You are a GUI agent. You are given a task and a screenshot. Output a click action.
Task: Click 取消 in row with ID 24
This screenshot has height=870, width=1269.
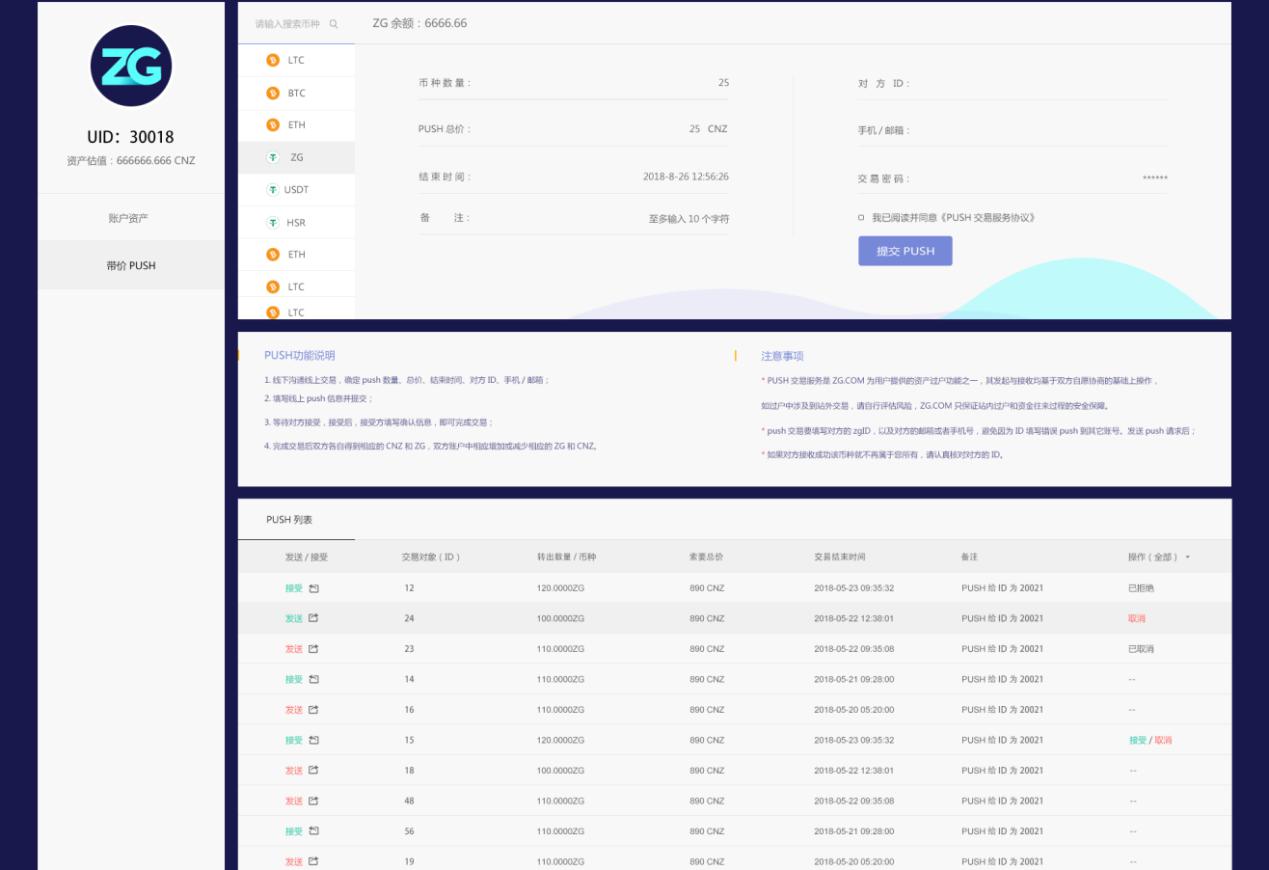(1136, 618)
